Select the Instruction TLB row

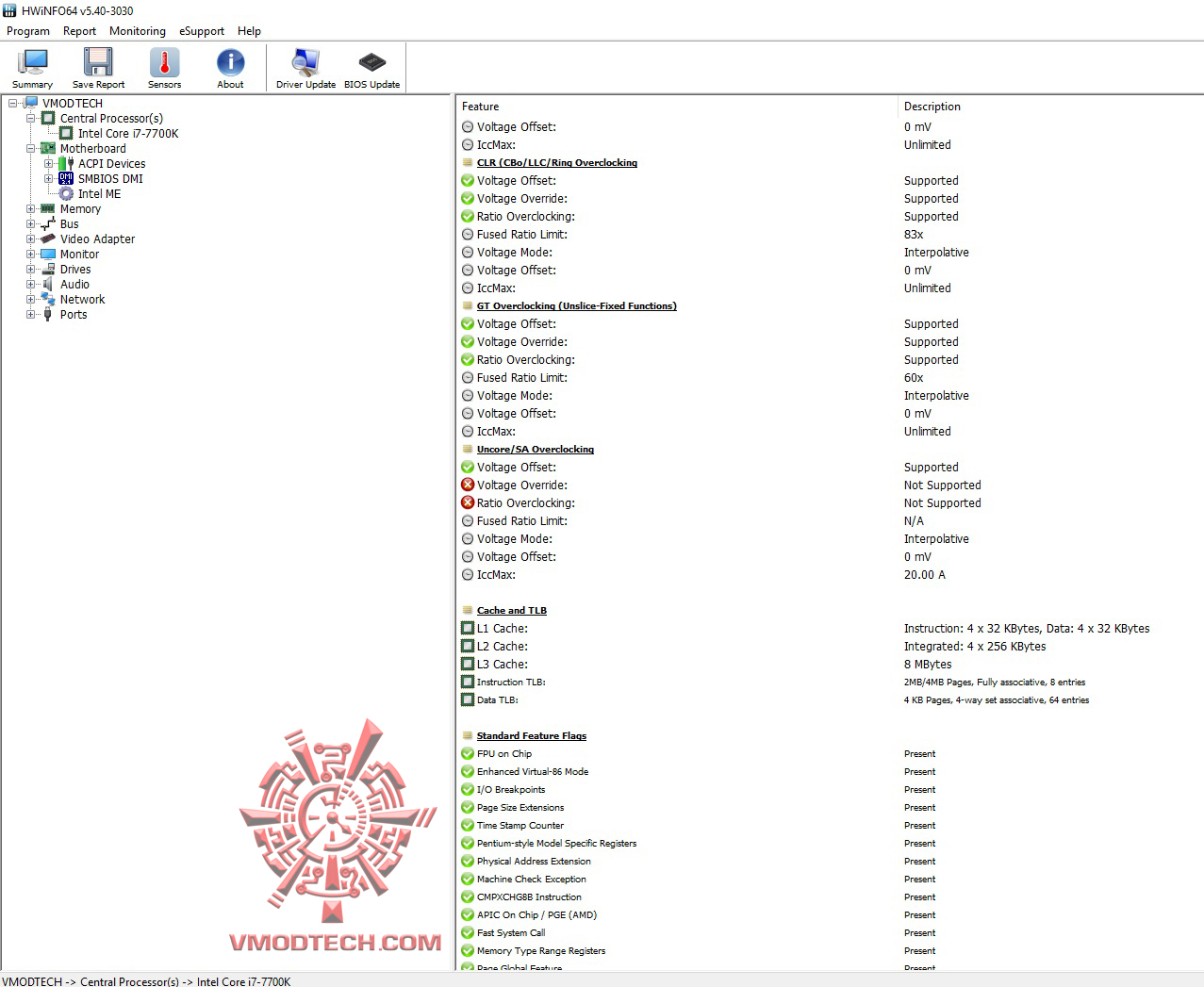pyautogui.click(x=830, y=683)
